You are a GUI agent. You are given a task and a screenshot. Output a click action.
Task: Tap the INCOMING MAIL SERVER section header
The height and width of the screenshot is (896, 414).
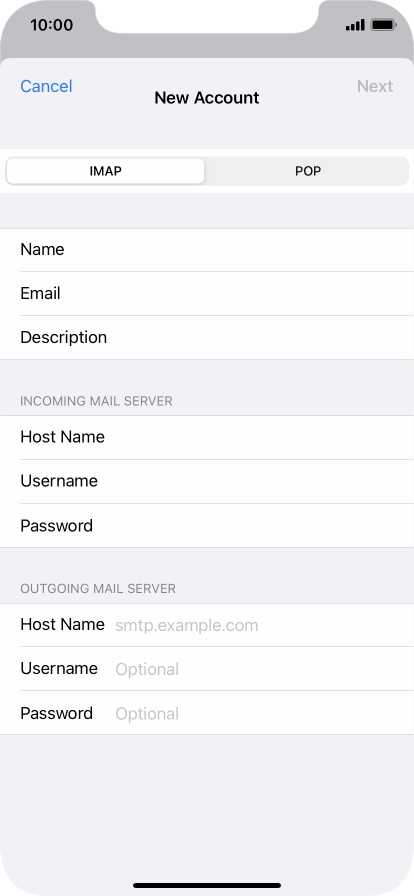[x=96, y=401]
